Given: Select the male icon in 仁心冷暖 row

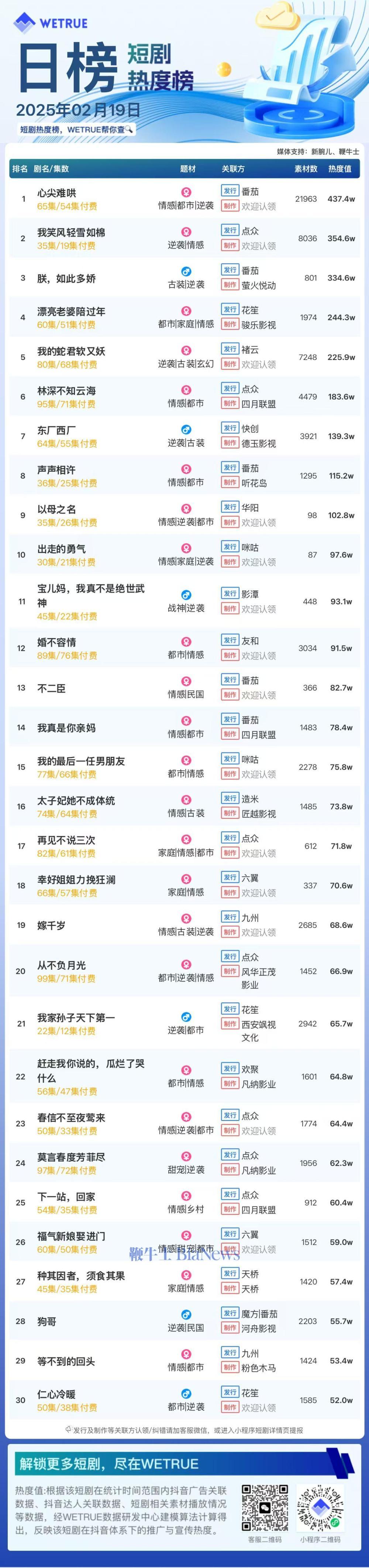Looking at the screenshot, I should [186, 1394].
